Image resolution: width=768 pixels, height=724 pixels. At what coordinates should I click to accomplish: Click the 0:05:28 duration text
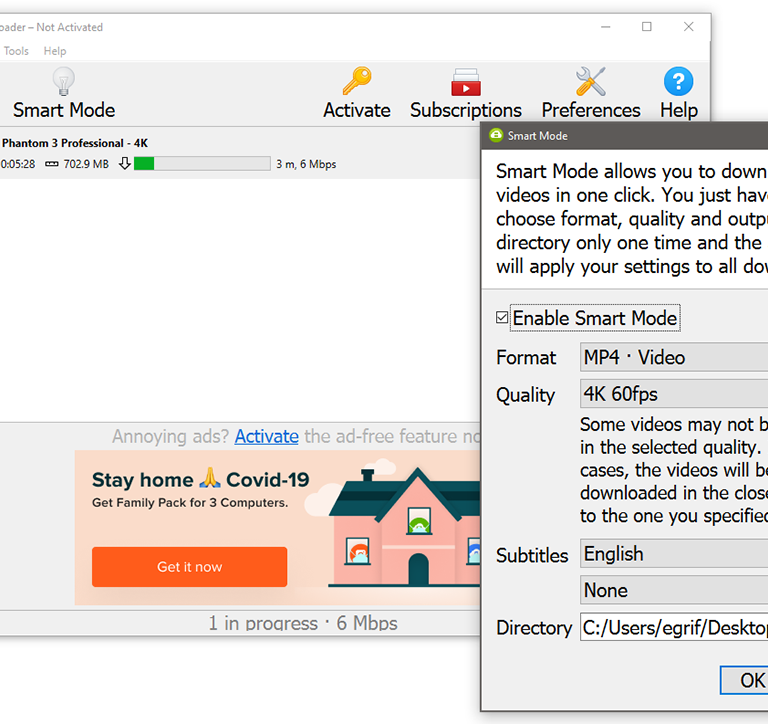(x=18, y=164)
